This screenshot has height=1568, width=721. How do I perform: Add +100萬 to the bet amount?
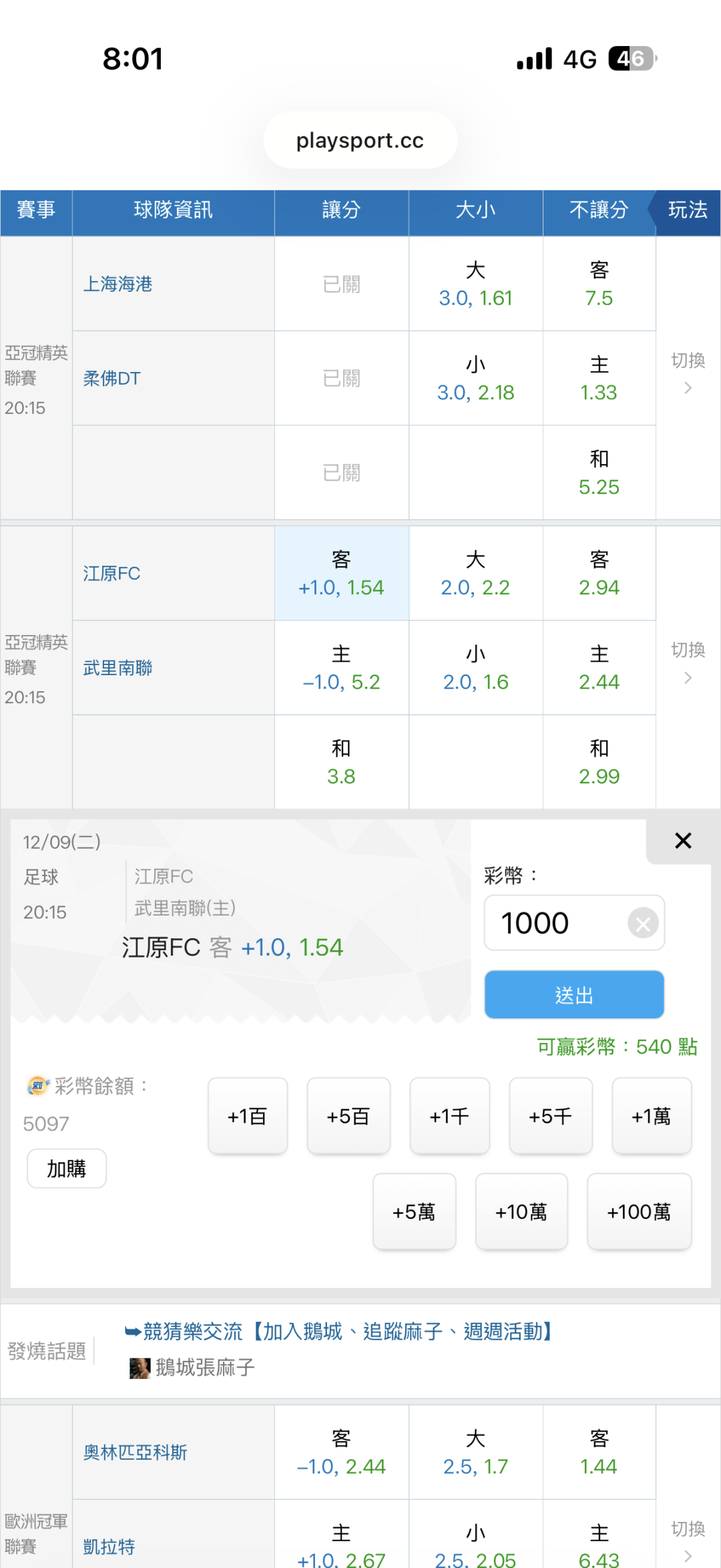639,1211
